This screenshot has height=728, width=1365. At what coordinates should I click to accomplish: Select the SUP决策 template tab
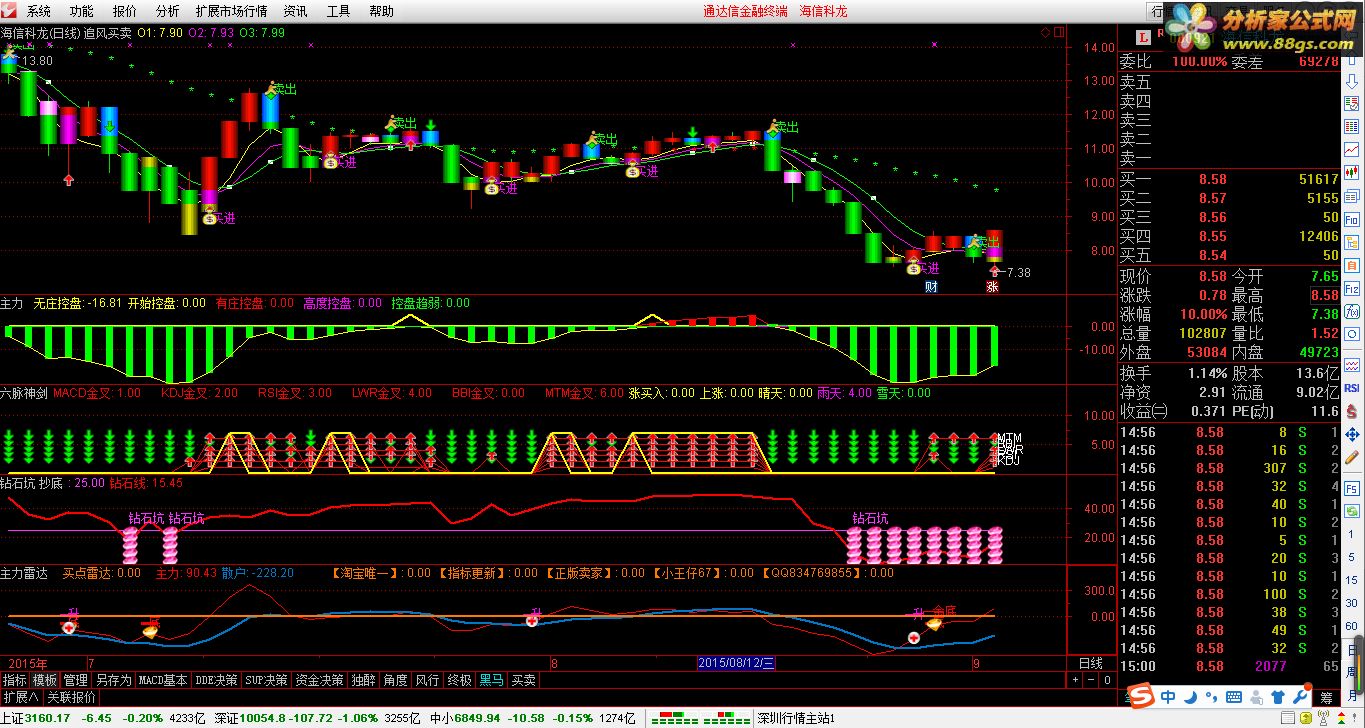tap(267, 680)
